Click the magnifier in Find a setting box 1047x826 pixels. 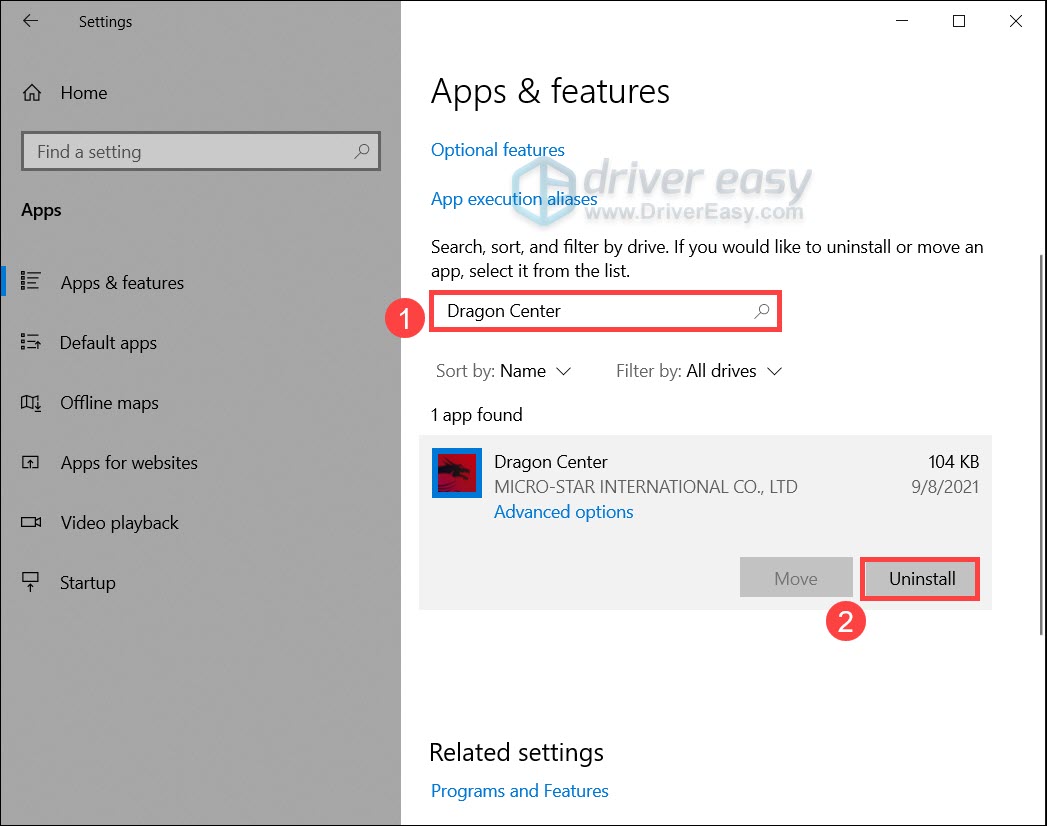click(361, 152)
